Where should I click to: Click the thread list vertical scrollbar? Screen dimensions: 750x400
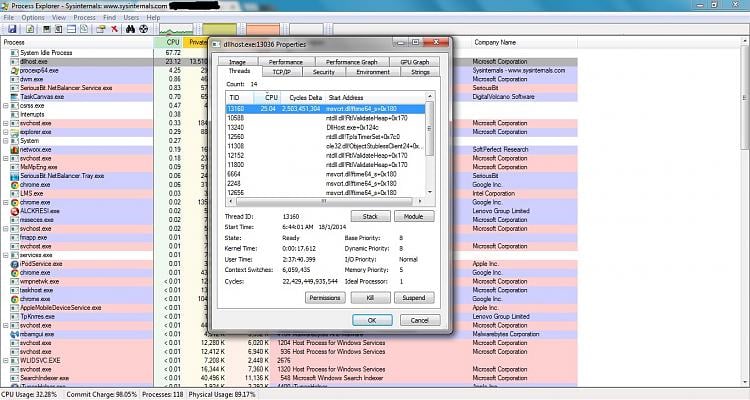coord(430,144)
